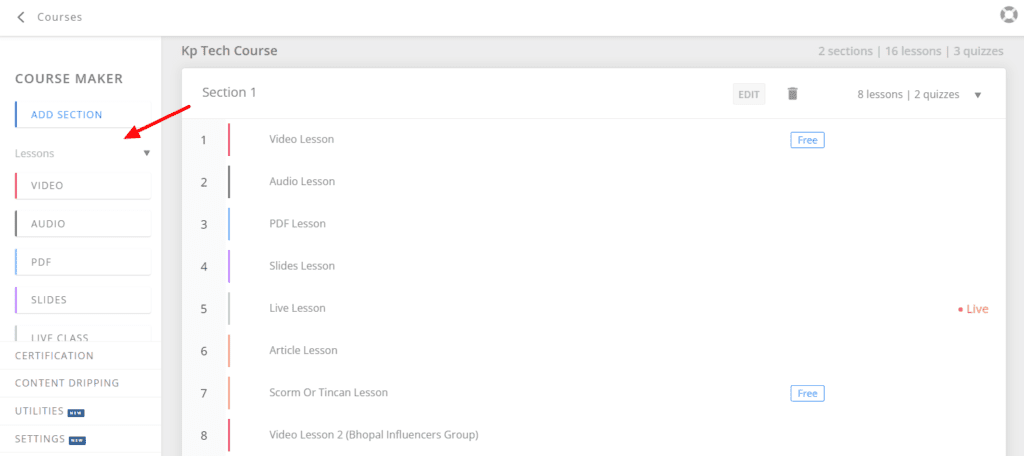Click the Free badge on Video Lesson

pyautogui.click(x=807, y=140)
